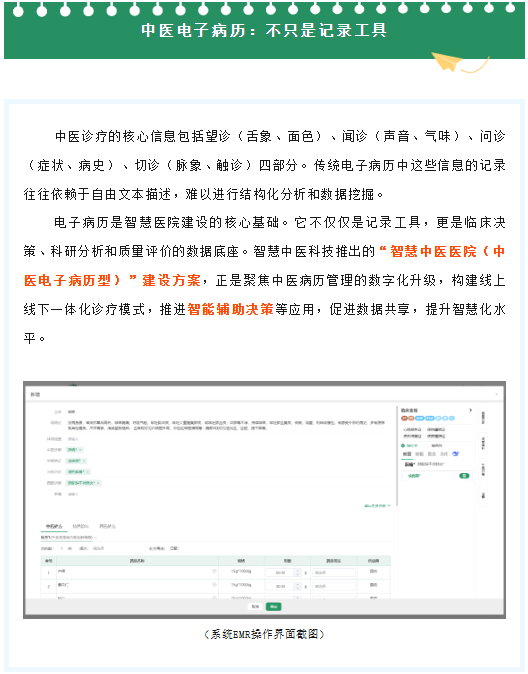Click the green badge in the recommendation card
Screen dimensions: 528x674
[x=464, y=476]
